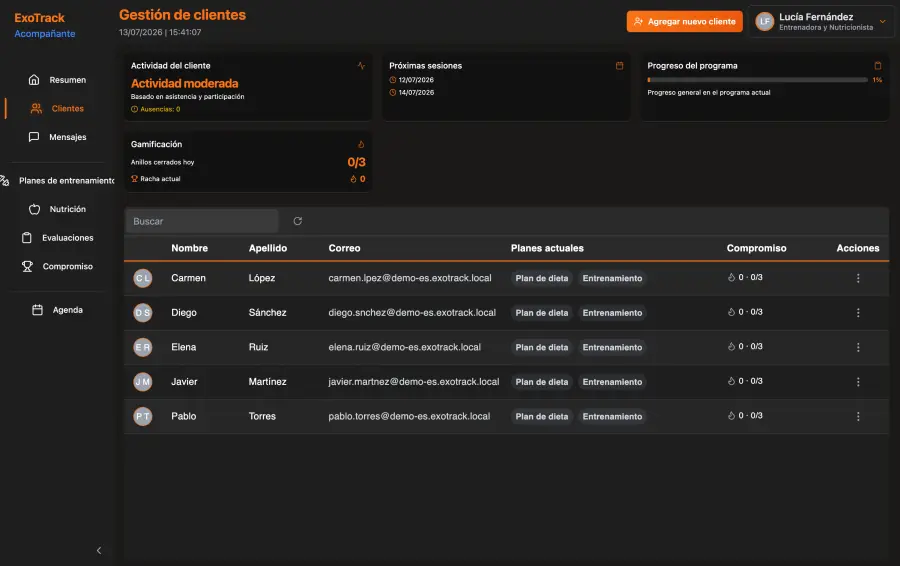The image size is (900, 566).
Task: Click the refresh icon beside the search box
Action: 297,221
